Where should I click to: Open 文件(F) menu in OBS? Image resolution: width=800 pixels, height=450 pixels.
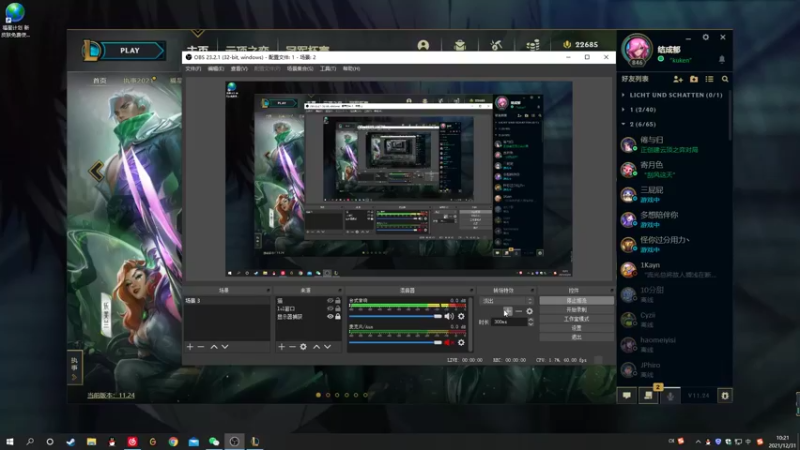(x=193, y=68)
